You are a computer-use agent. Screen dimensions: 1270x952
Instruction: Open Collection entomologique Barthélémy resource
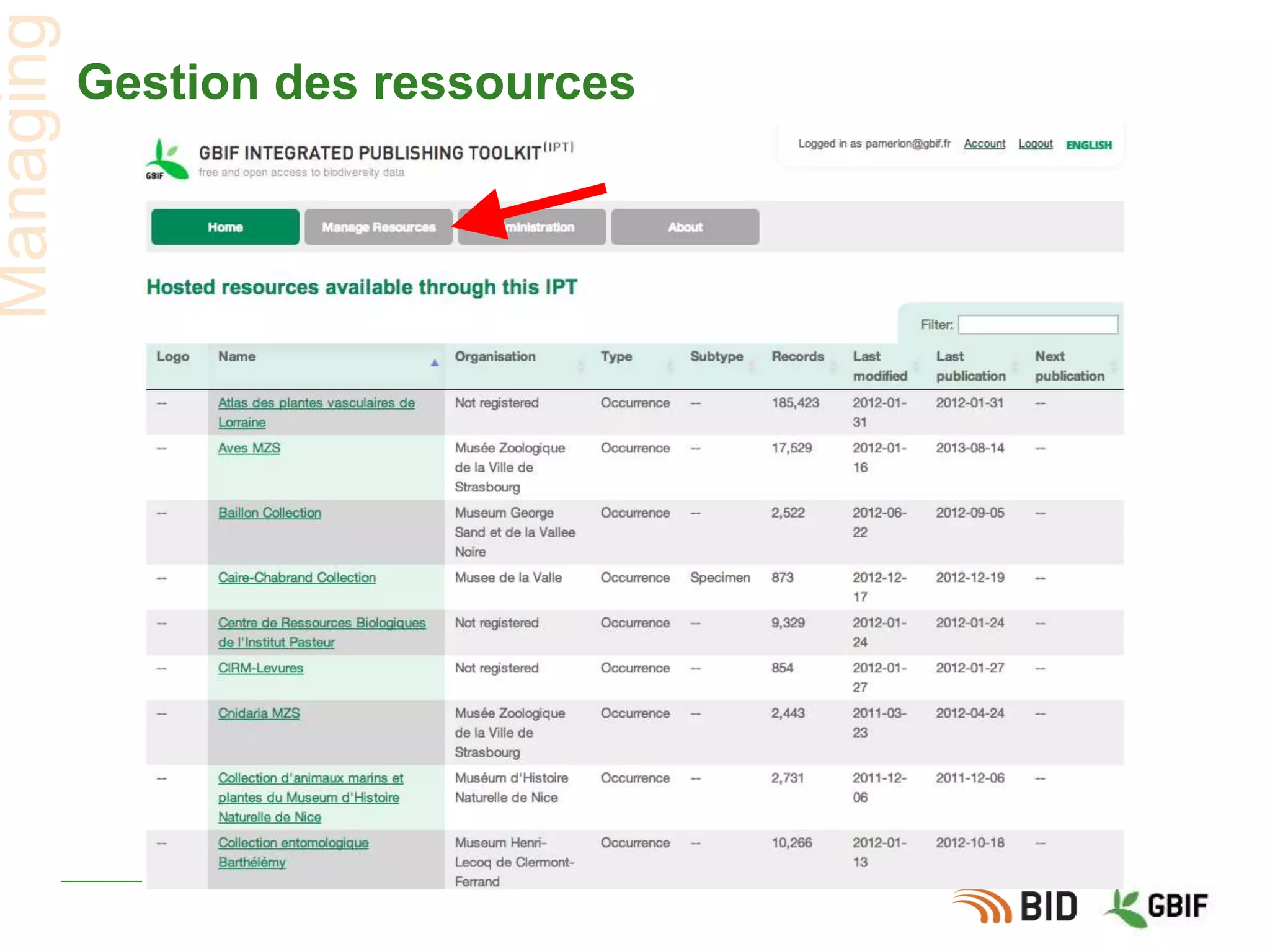(293, 852)
